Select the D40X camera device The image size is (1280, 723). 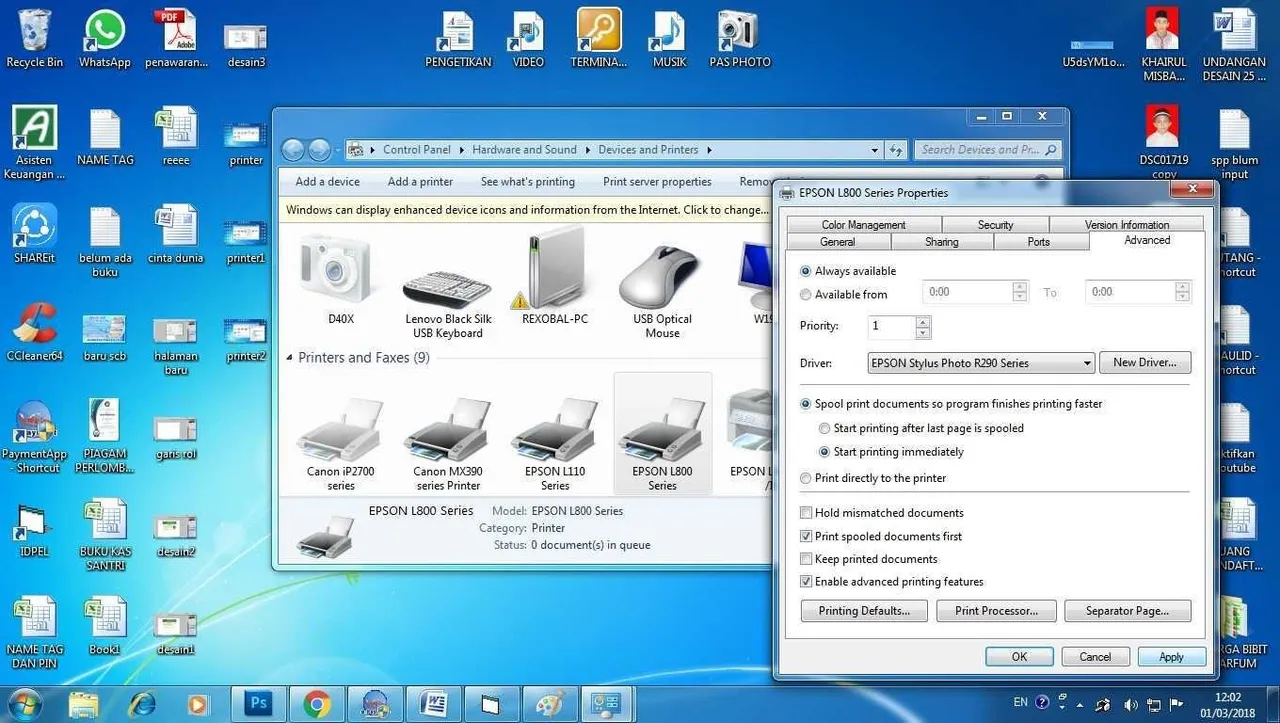[x=340, y=281]
